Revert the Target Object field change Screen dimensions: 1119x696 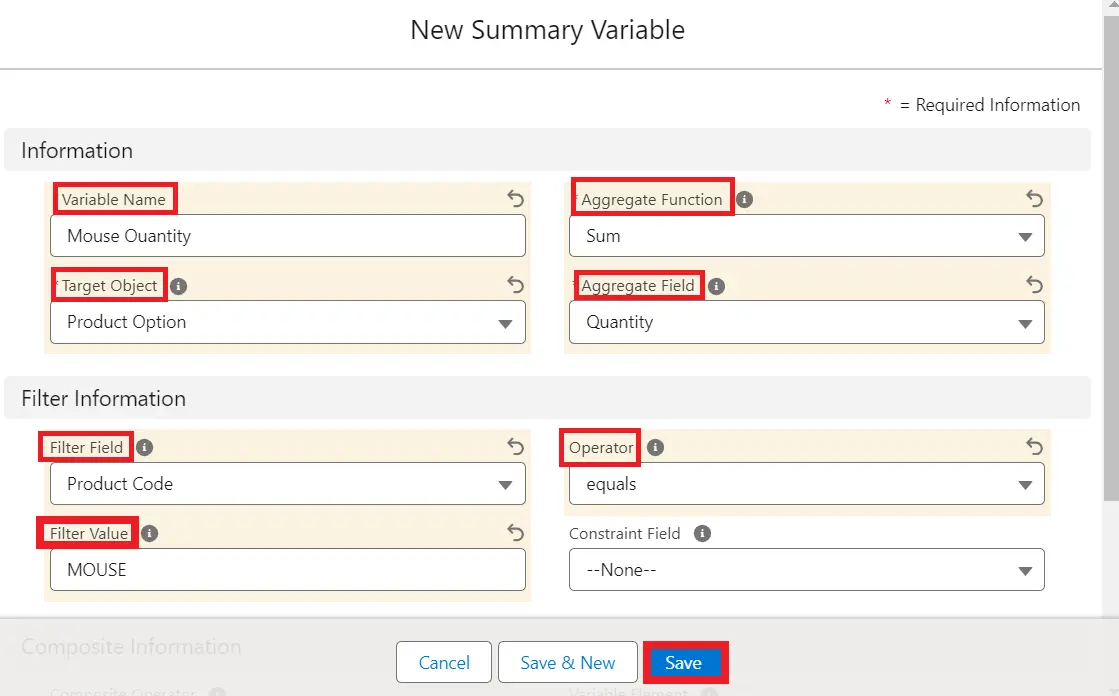515,285
